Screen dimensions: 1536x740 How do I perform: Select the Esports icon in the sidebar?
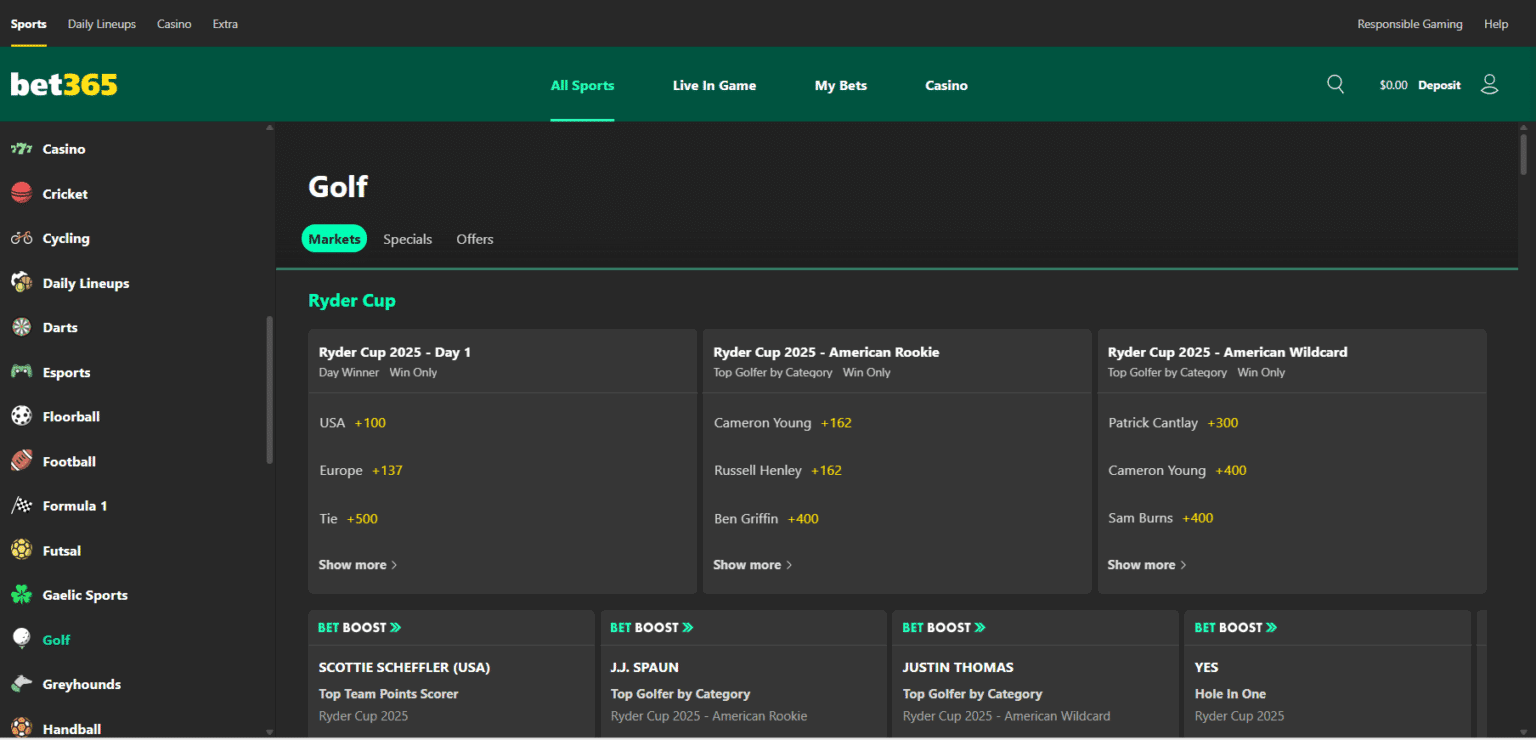[22, 371]
